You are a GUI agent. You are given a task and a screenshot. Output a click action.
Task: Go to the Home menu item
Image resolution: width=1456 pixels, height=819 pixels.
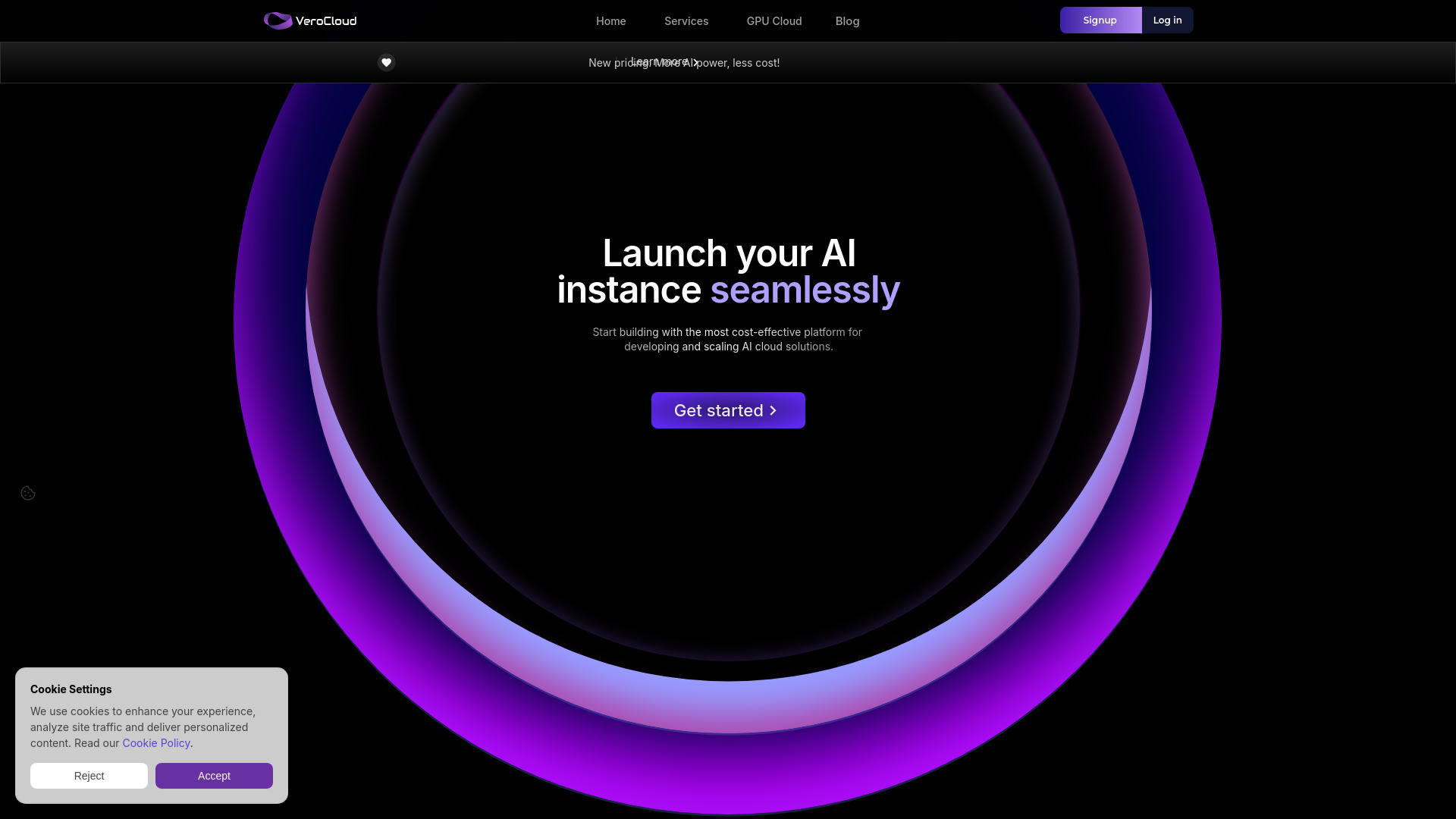(610, 21)
